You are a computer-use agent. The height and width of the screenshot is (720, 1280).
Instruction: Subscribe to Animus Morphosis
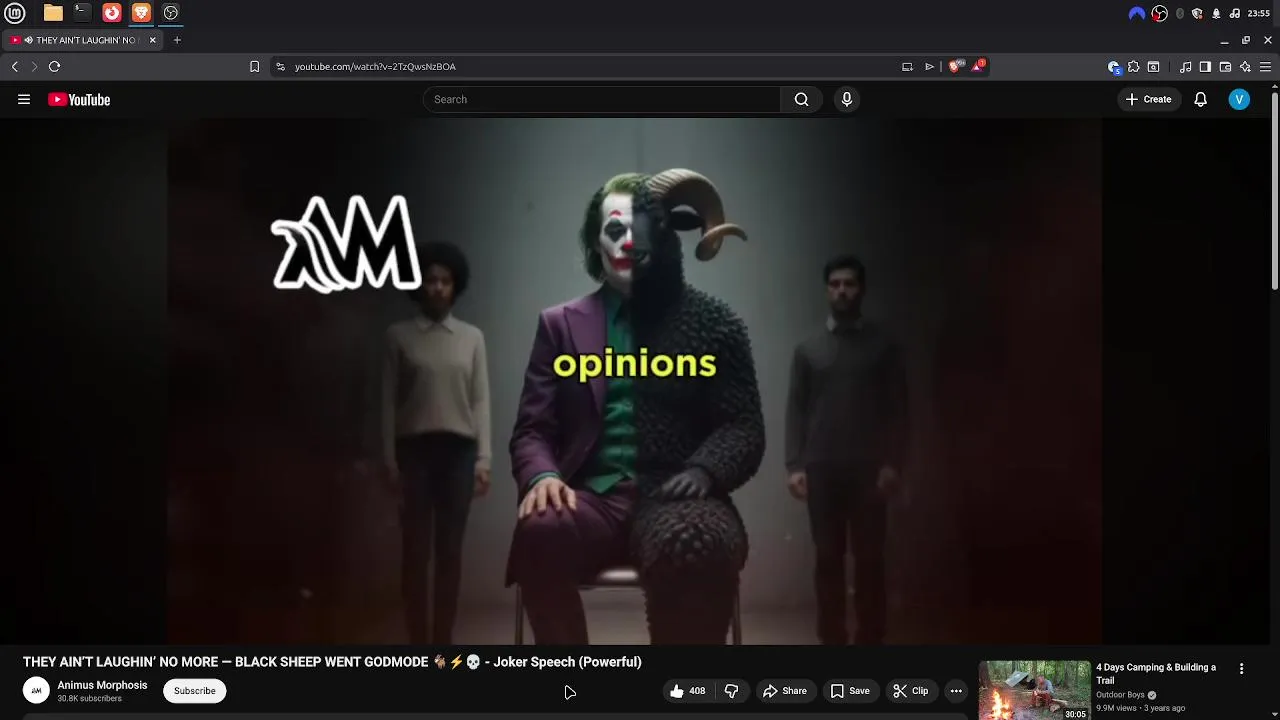tap(195, 691)
